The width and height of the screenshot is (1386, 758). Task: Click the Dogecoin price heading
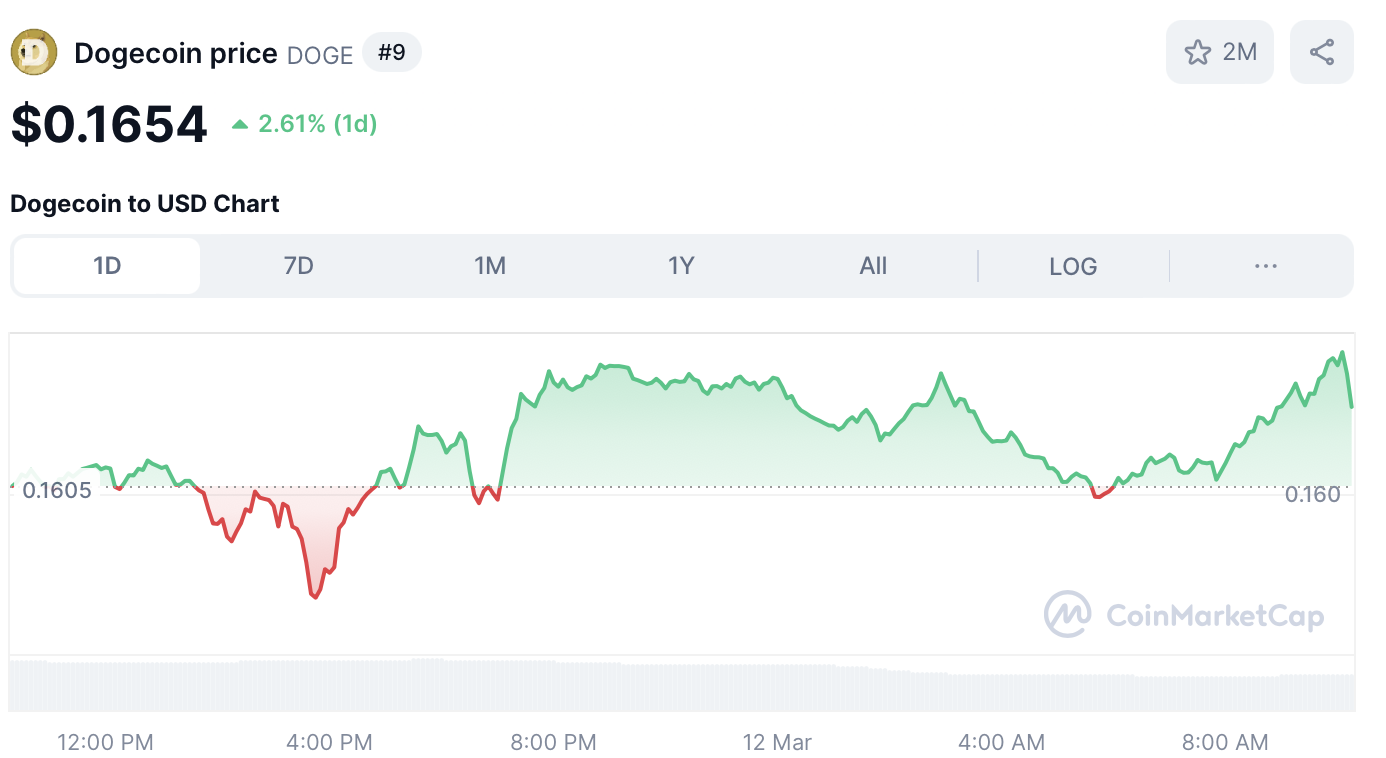pos(176,53)
